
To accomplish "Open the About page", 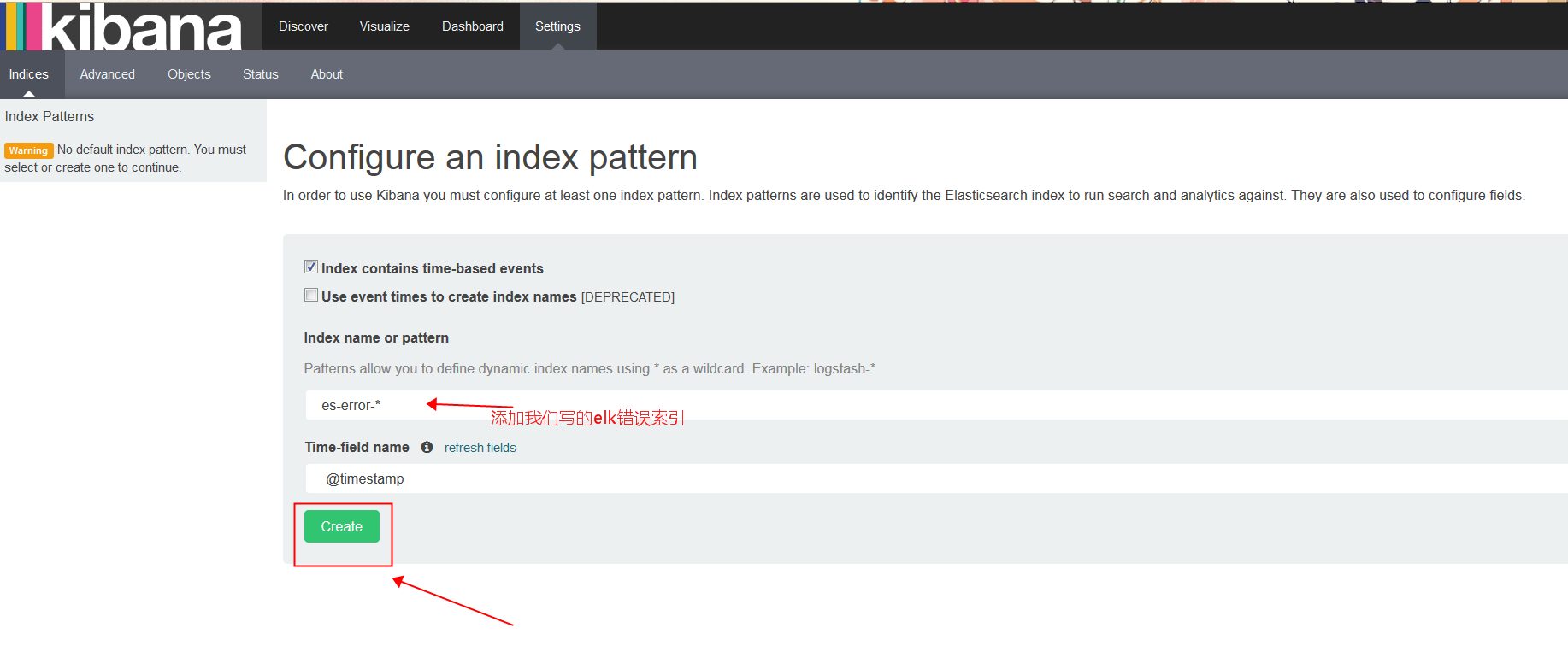I will tap(327, 74).
